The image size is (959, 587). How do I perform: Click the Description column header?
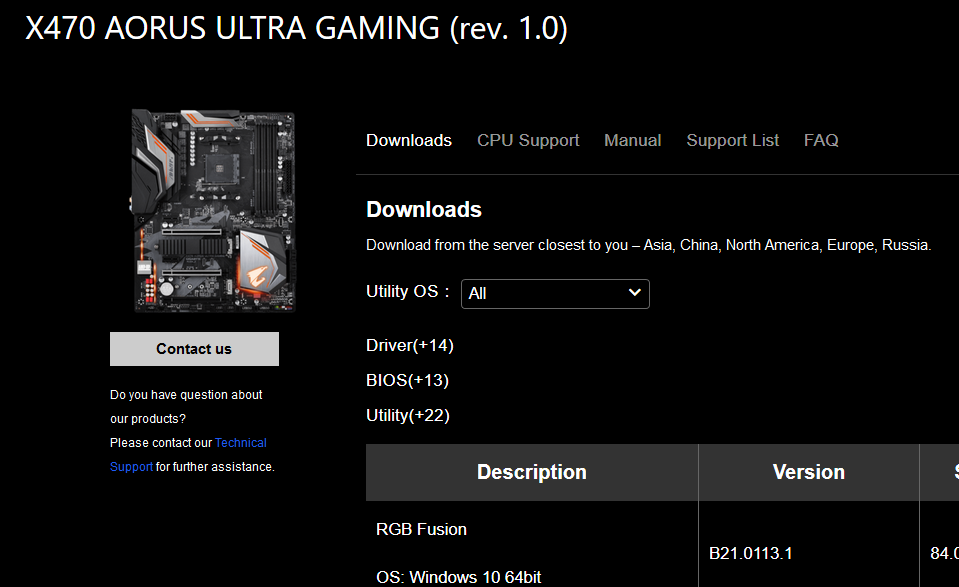click(x=532, y=472)
